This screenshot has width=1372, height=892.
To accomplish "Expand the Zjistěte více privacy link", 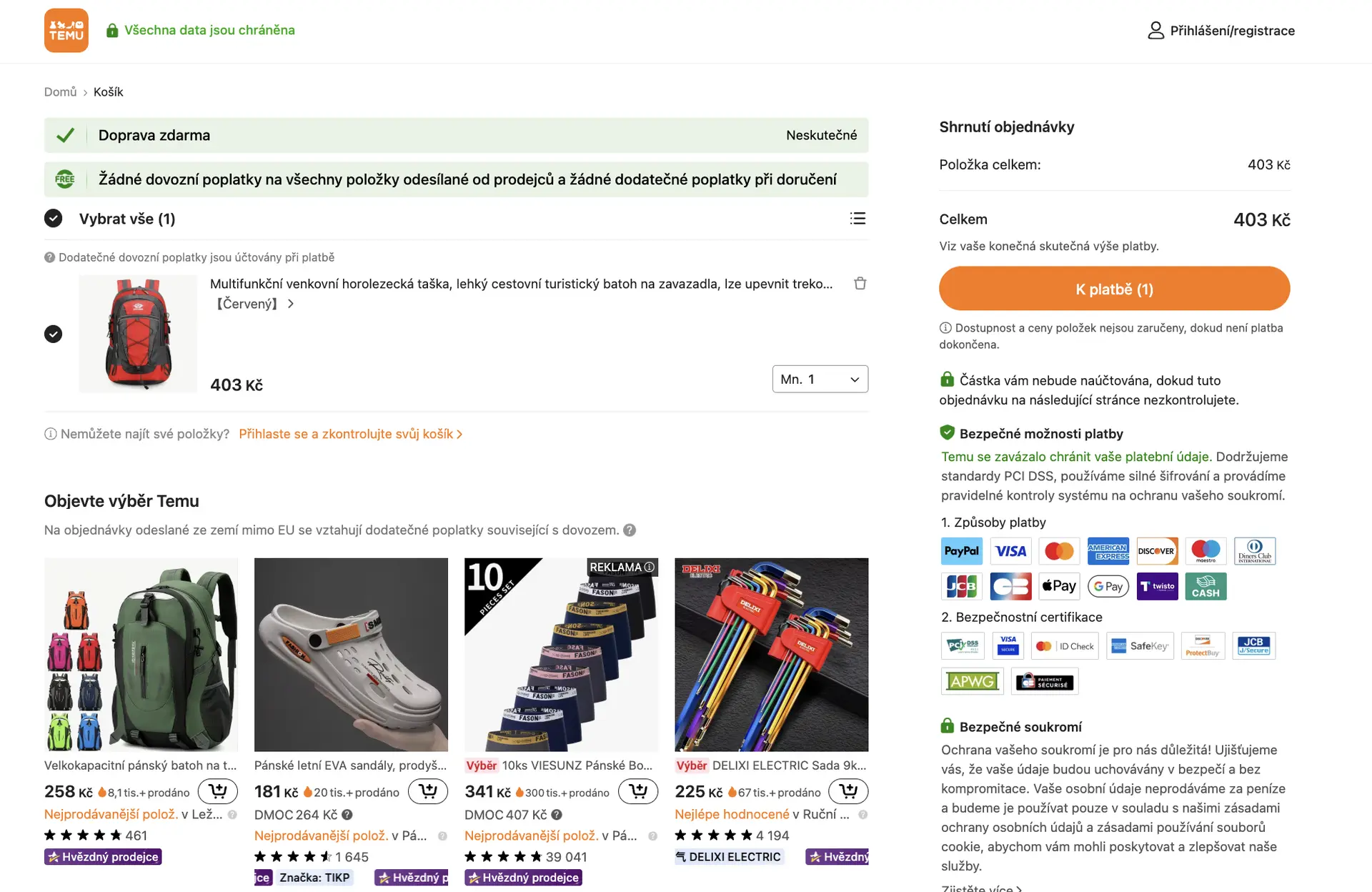I will pyautogui.click(x=981, y=888).
